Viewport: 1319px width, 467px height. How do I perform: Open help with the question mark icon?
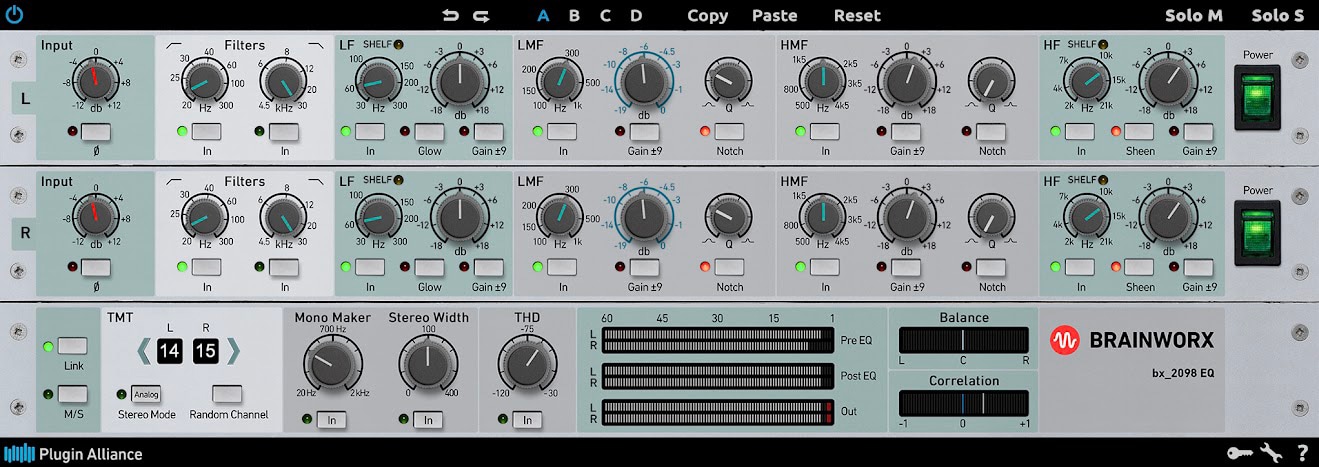pyautogui.click(x=1302, y=453)
